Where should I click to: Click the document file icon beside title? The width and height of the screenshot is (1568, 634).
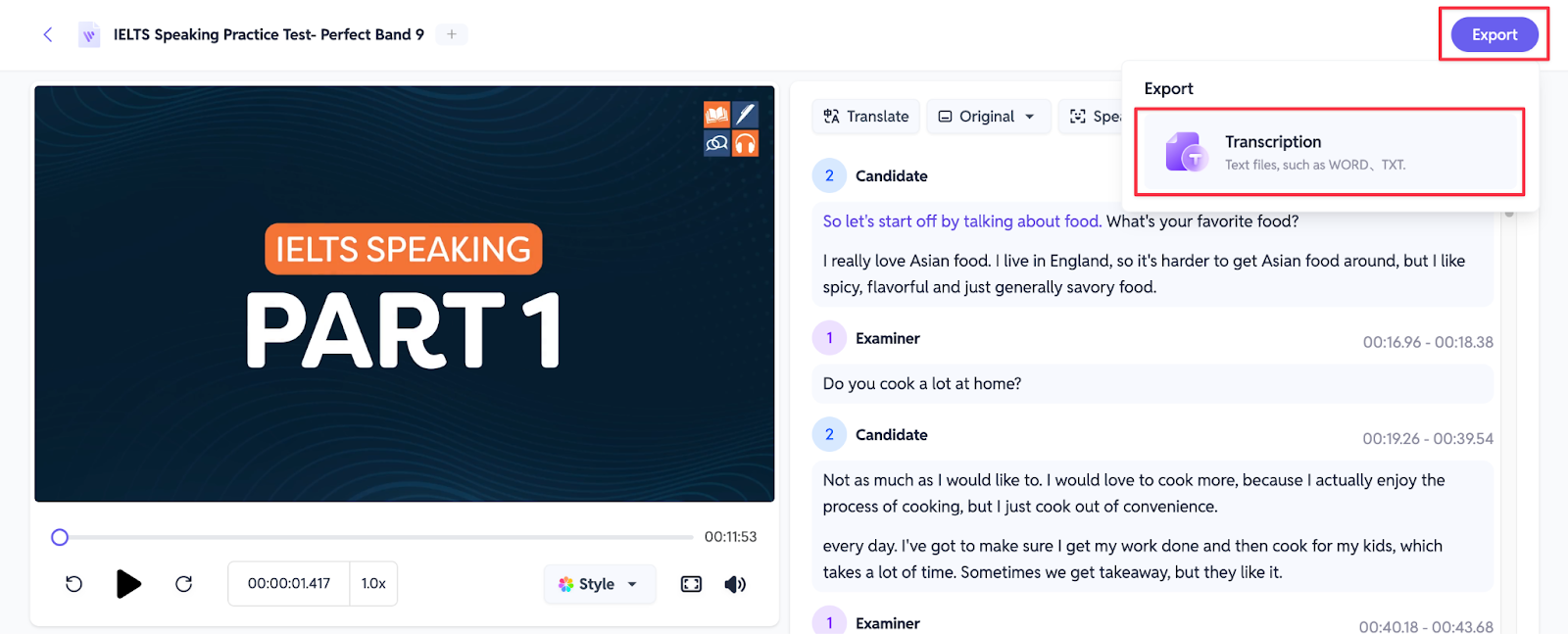pos(89,35)
